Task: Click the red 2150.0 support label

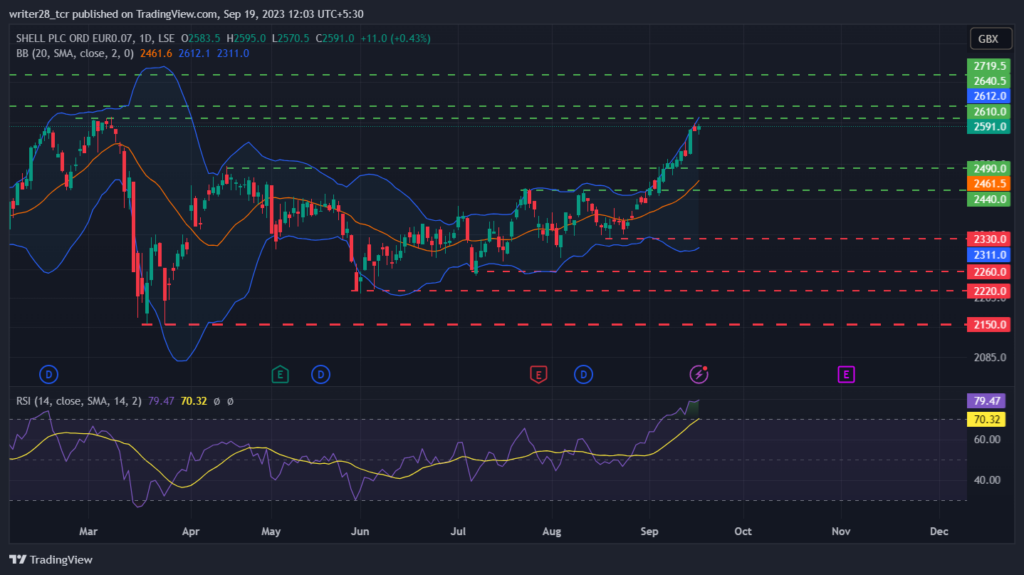Action: pos(989,325)
